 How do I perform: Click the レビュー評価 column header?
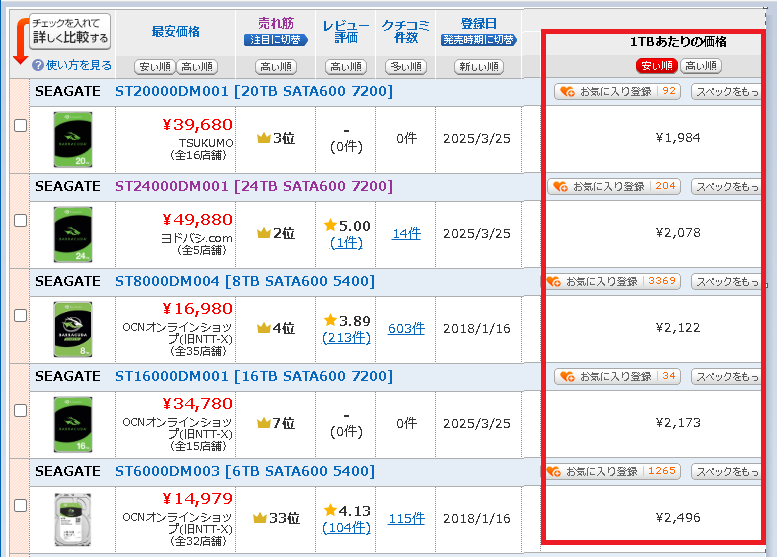point(346,31)
